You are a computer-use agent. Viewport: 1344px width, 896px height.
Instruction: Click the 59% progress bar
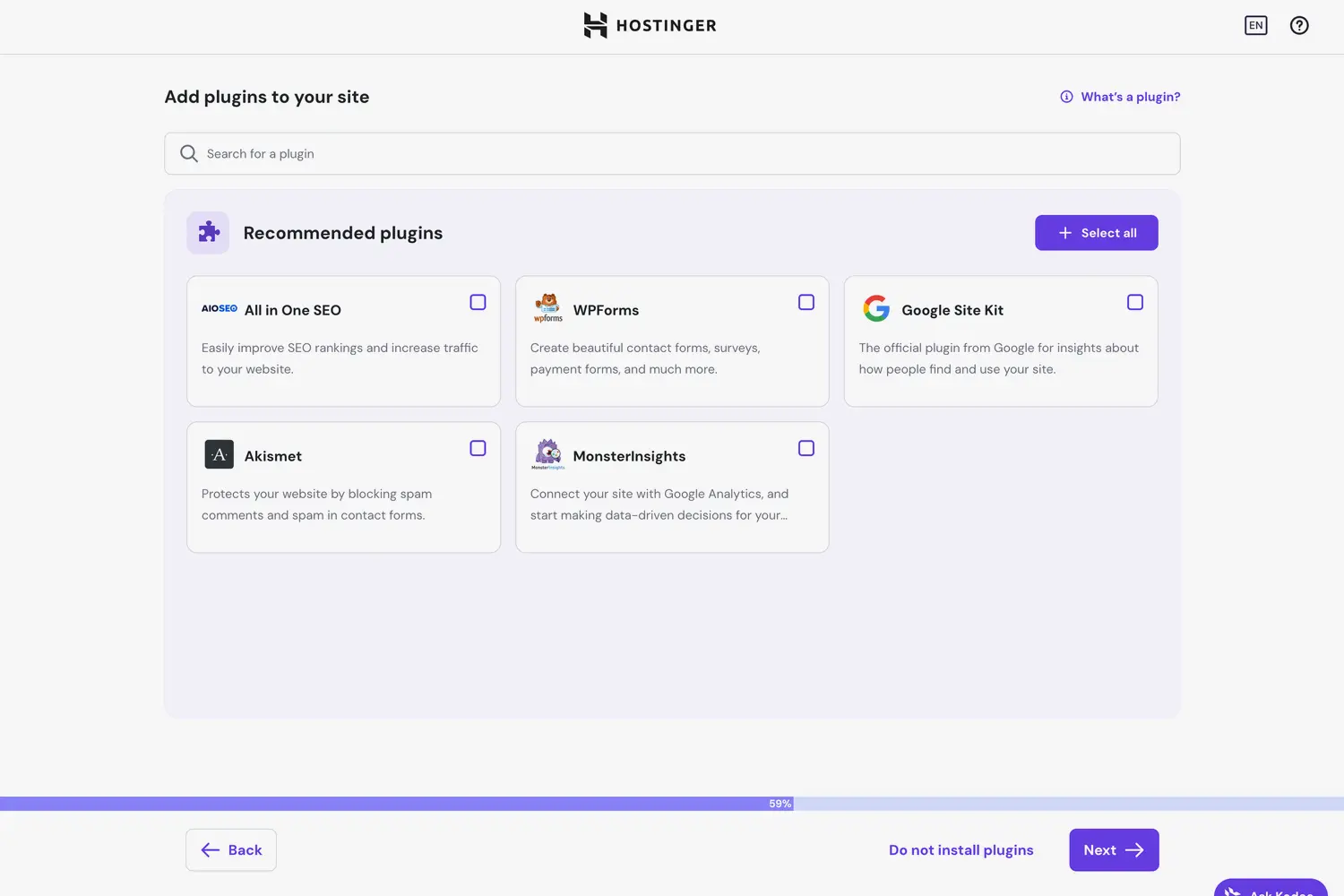point(672,804)
